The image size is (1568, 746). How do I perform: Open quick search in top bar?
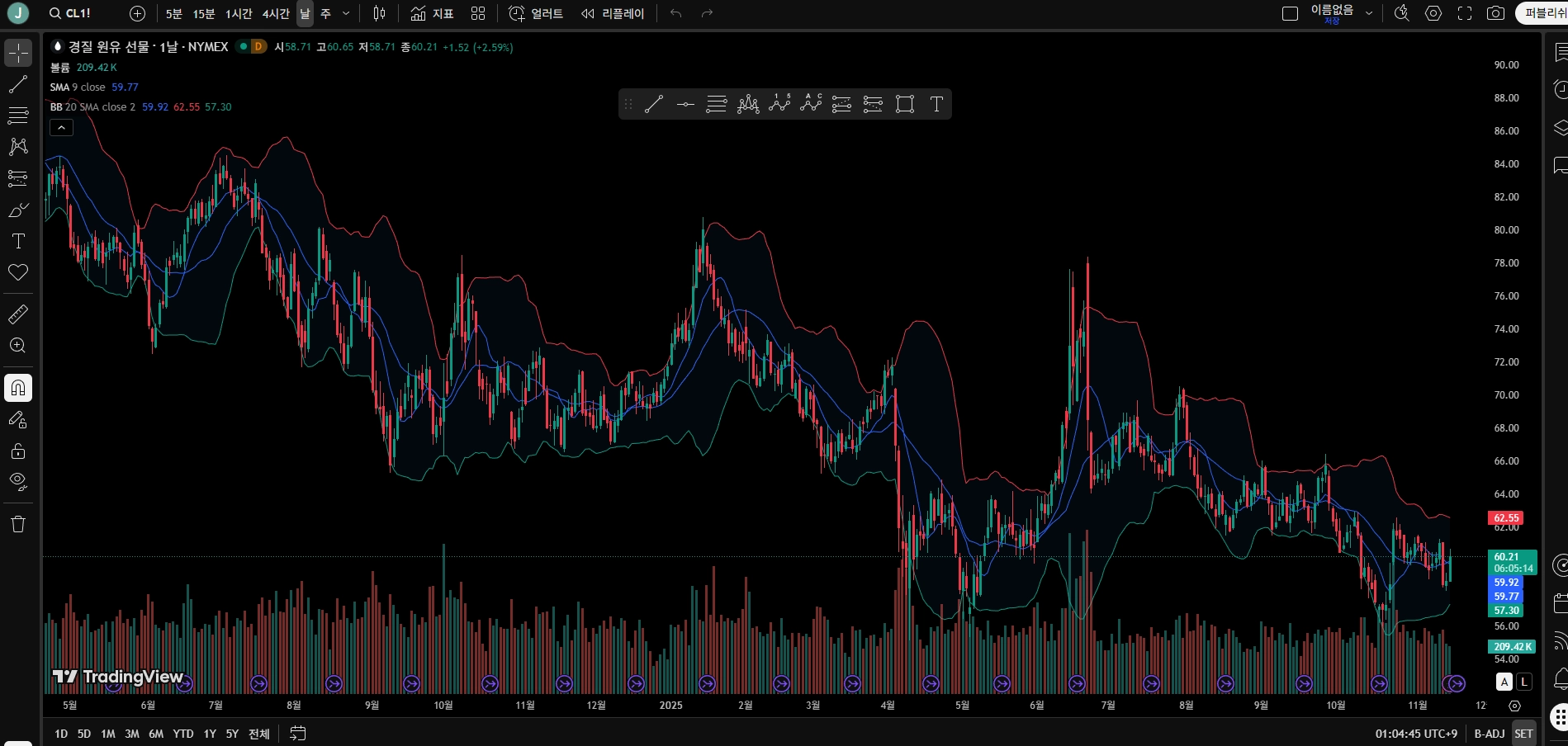(x=1402, y=13)
